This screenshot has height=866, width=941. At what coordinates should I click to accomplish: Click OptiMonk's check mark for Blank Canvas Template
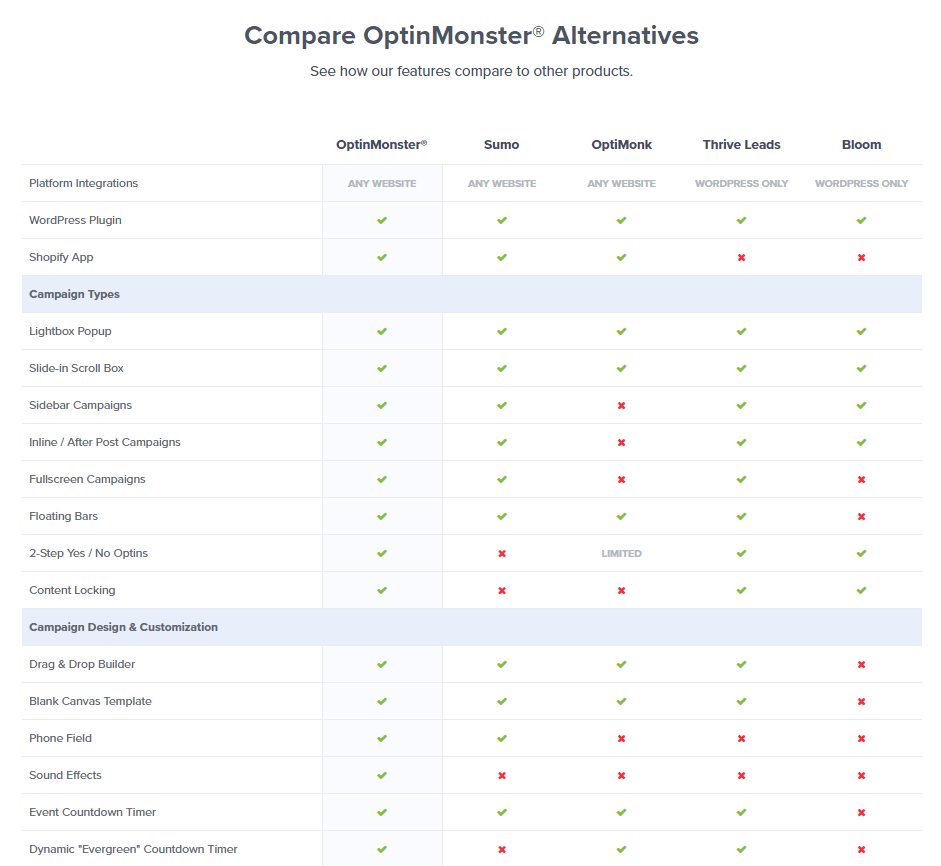(621, 702)
